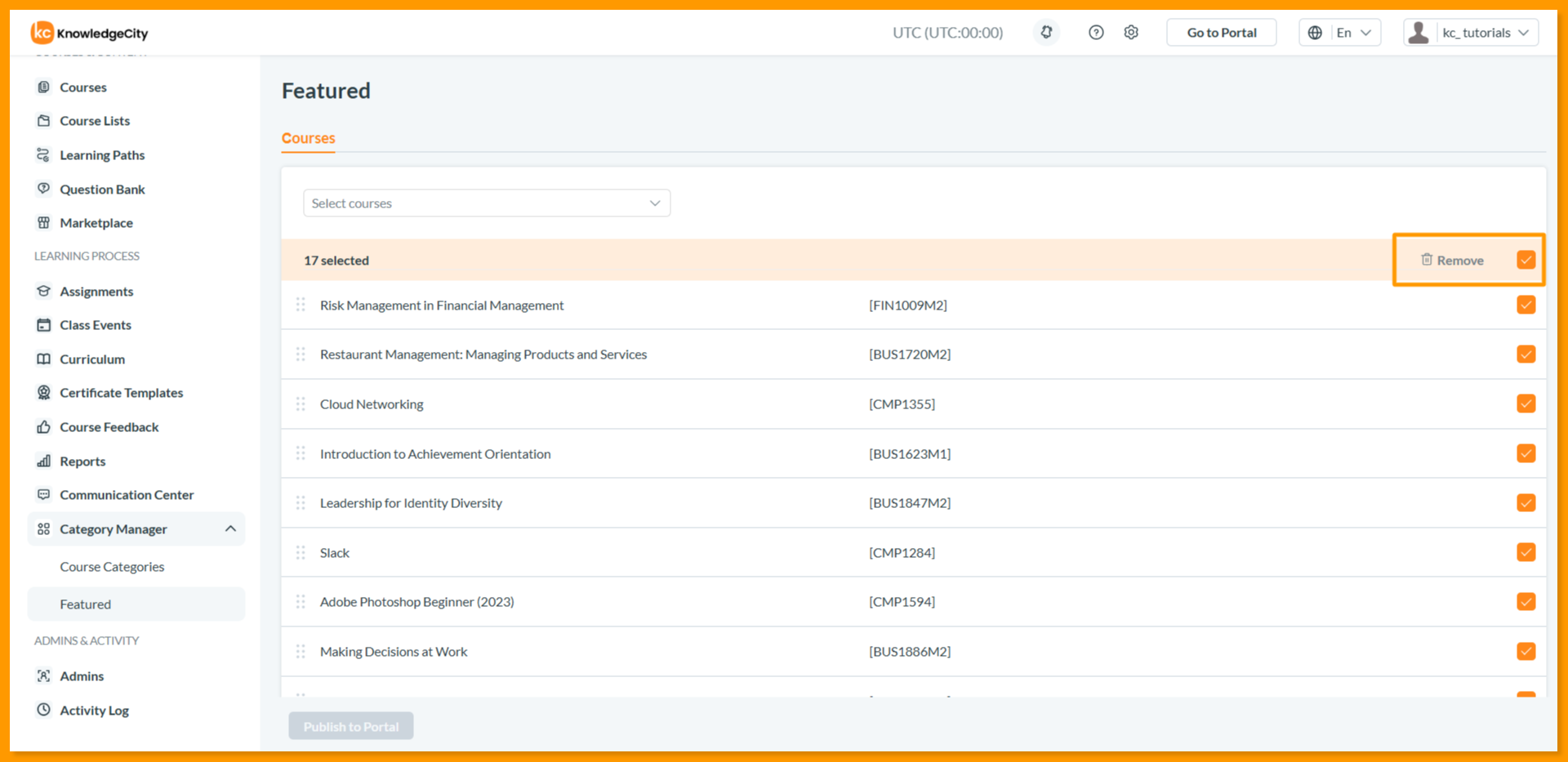Open the kc_tutorials account dropdown
Screen dimensions: 1568x762
(1471, 33)
